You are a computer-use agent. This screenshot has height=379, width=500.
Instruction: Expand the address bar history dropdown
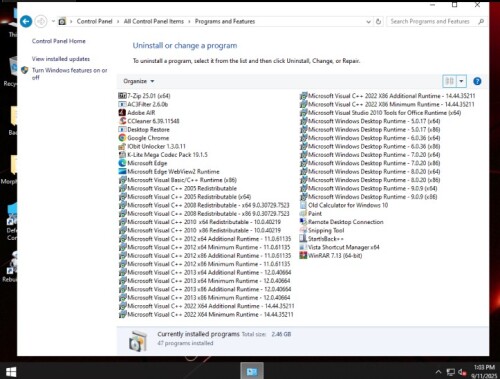pyautogui.click(x=368, y=22)
